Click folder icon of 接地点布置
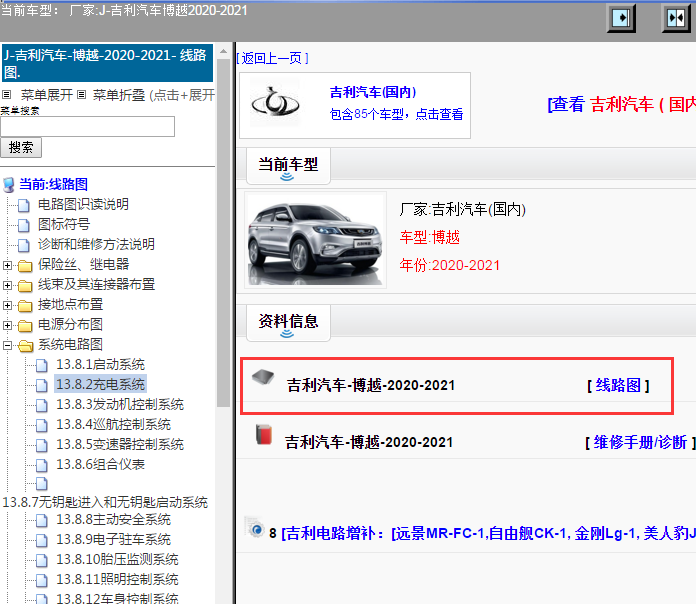The width and height of the screenshot is (696, 604). coord(25,306)
